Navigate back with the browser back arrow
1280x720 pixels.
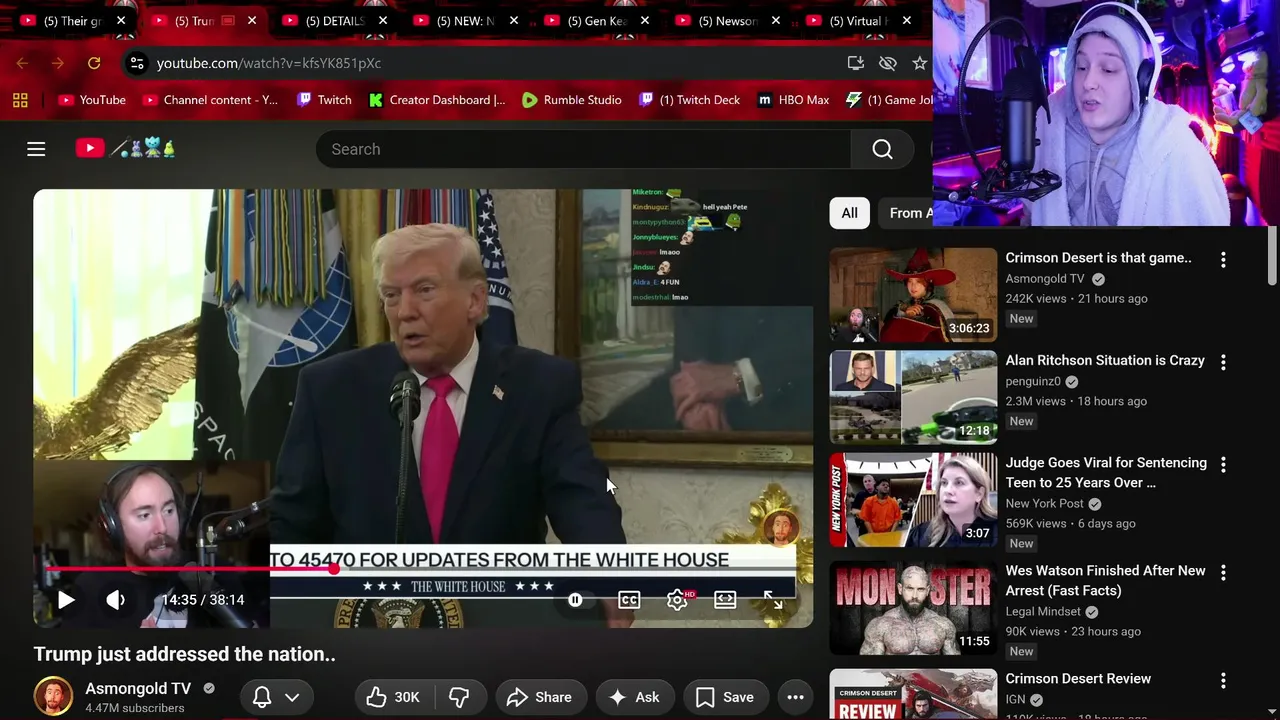[22, 63]
